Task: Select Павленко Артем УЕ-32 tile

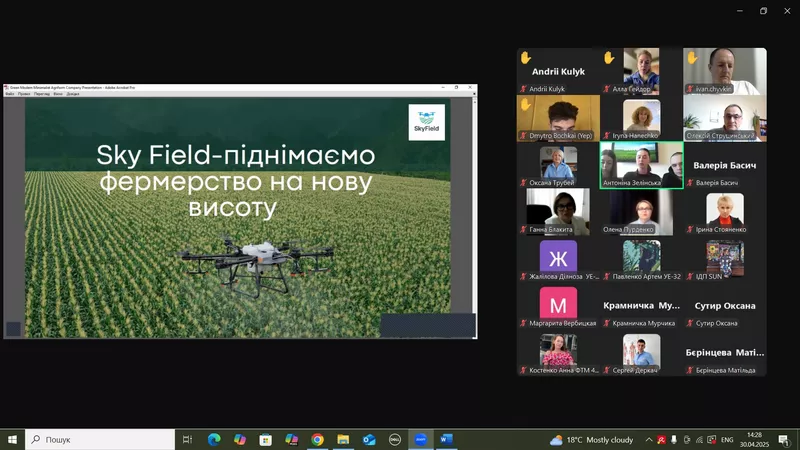Action: pyautogui.click(x=641, y=259)
